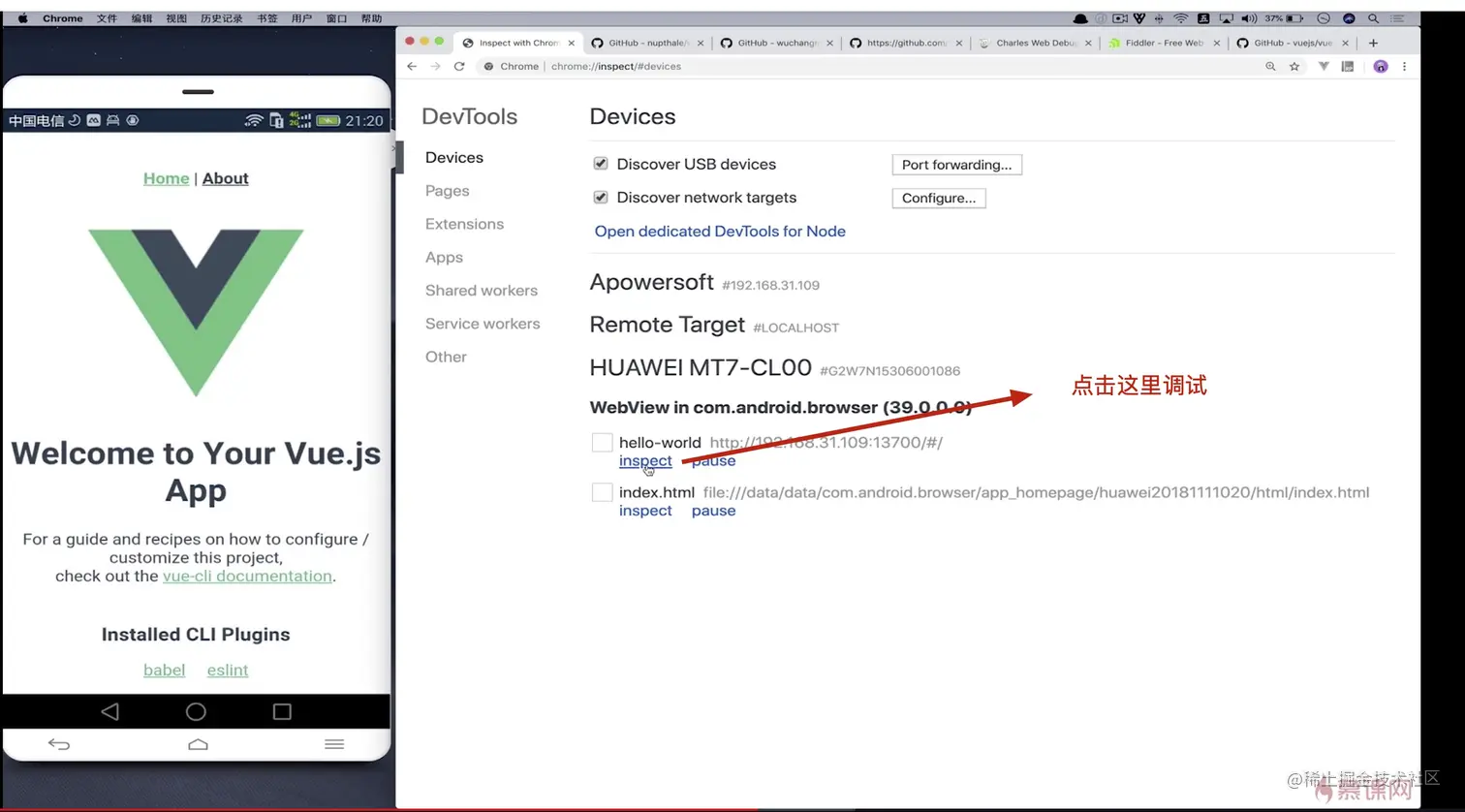Open the 书签 menu
This screenshot has width=1465, height=812.
click(267, 17)
